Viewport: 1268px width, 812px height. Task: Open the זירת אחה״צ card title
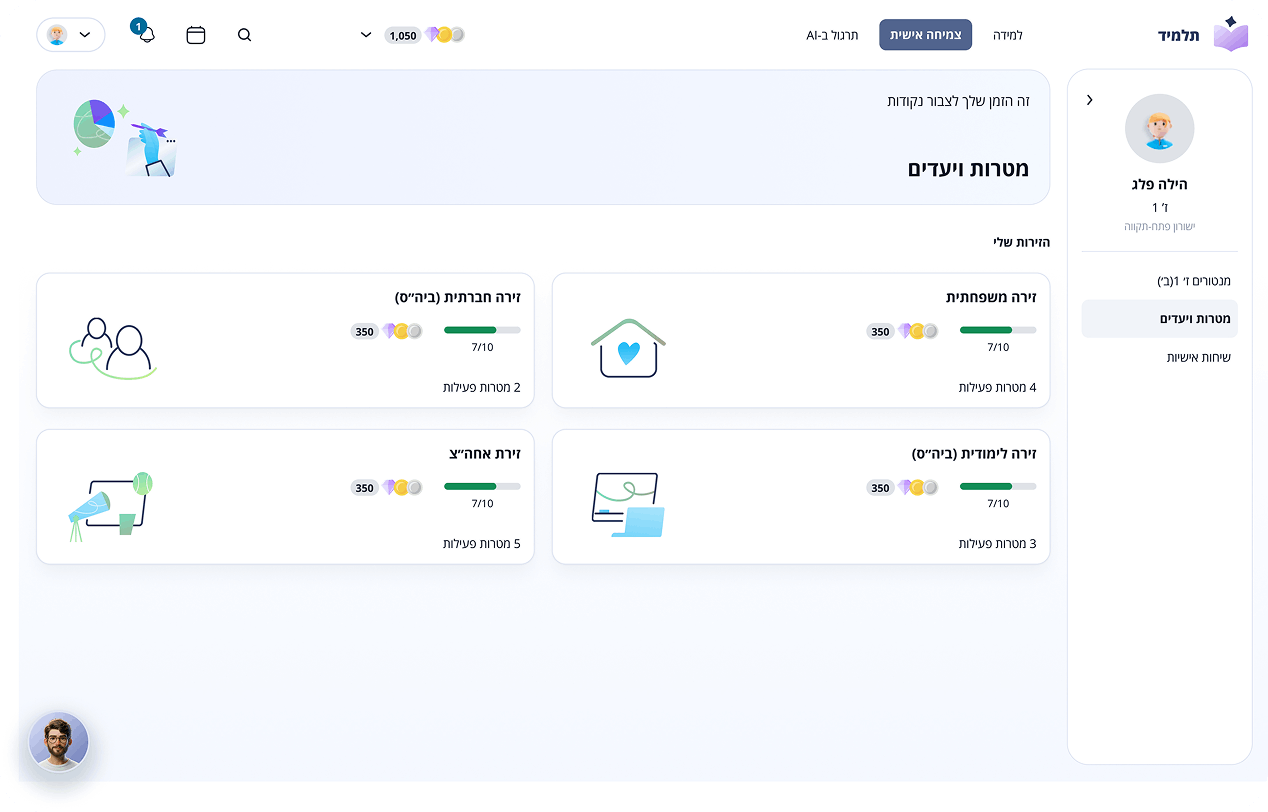pyautogui.click(x=485, y=454)
